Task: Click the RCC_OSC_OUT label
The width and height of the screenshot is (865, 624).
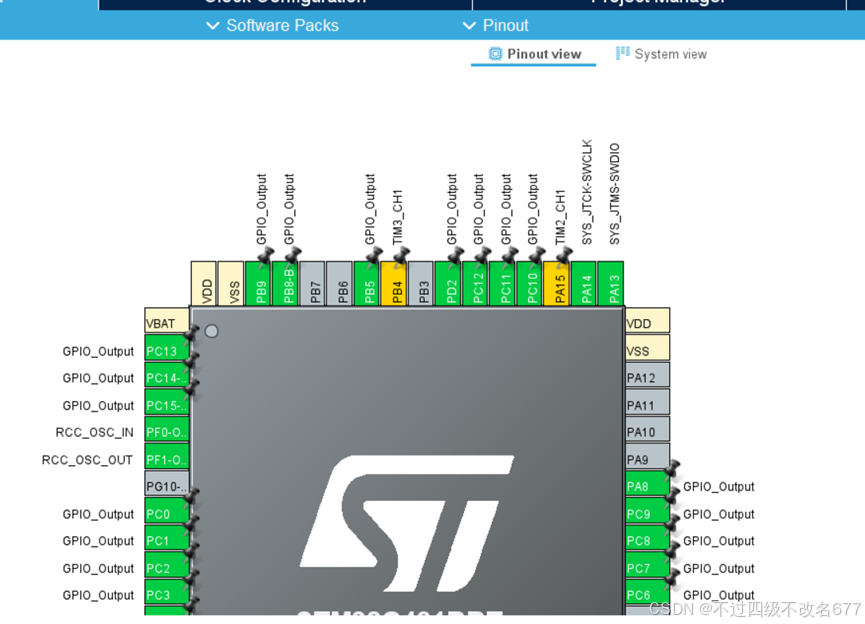Action: [x=87, y=460]
